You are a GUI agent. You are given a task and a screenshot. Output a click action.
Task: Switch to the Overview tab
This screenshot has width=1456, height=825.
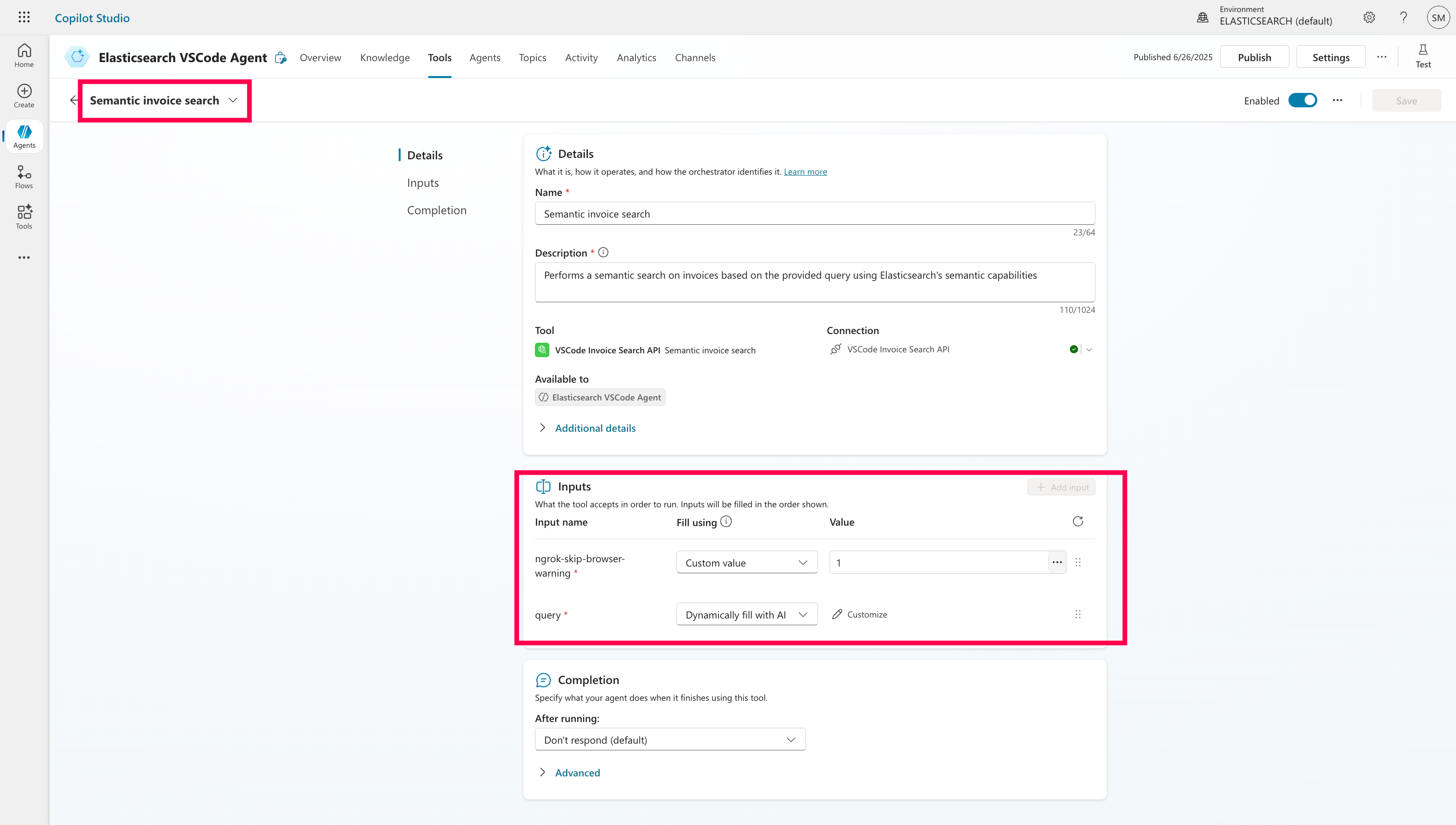click(x=320, y=57)
